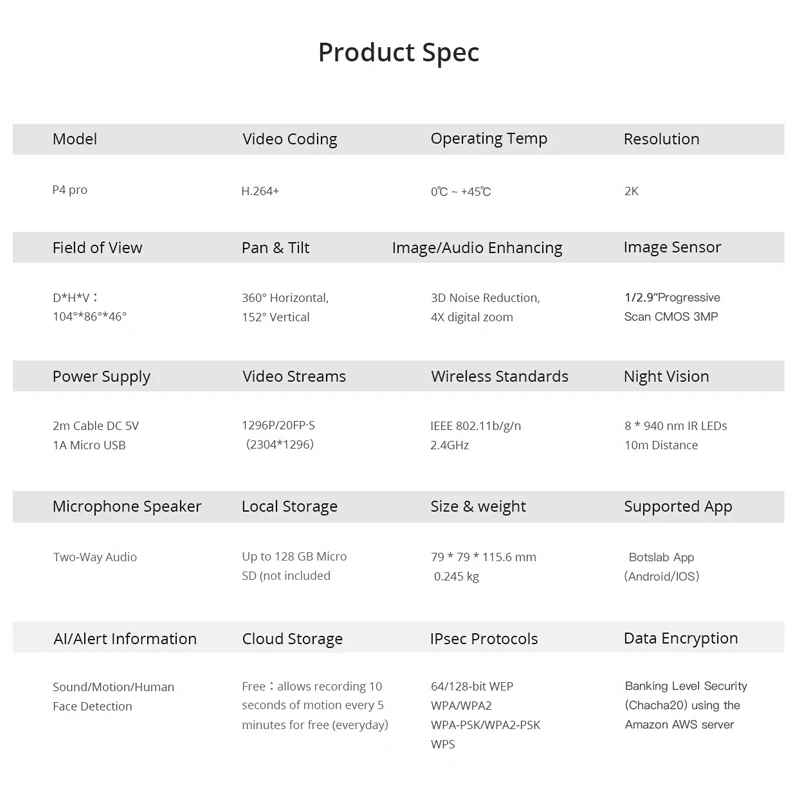Click the Image Sensor header
The height and width of the screenshot is (800, 800).
[x=672, y=247]
